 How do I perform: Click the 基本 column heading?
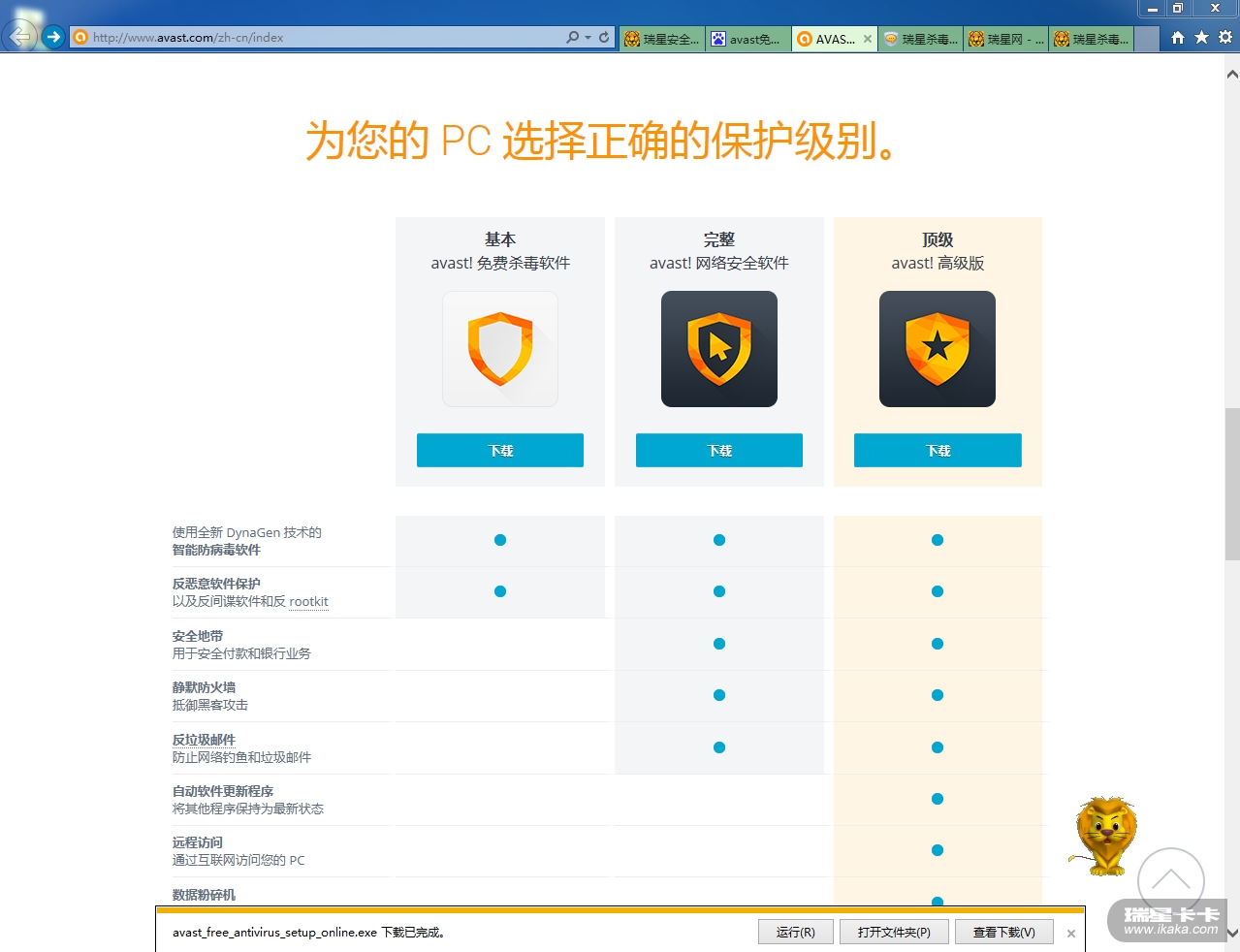pos(500,239)
